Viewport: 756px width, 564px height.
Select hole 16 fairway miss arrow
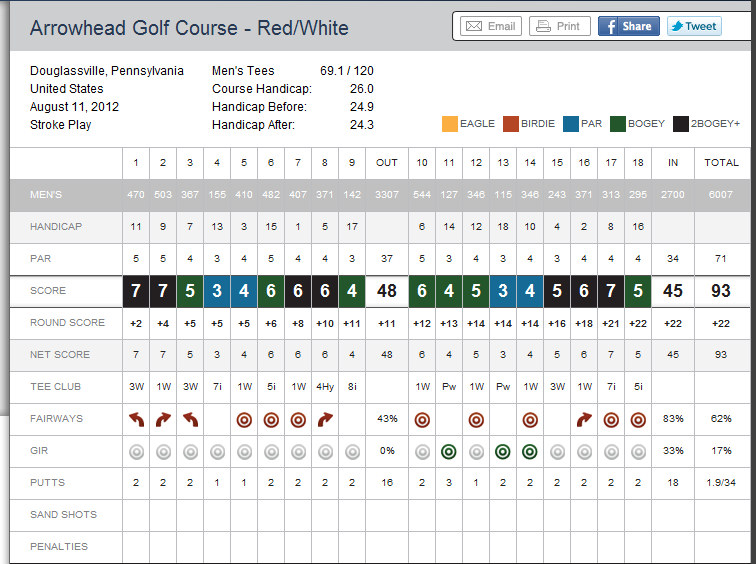pyautogui.click(x=584, y=419)
